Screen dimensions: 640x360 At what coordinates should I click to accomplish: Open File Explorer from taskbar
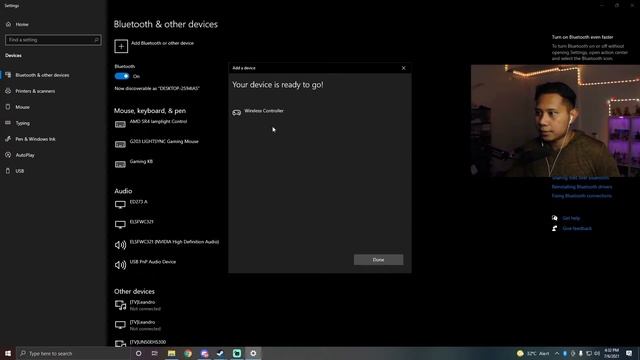[171, 353]
